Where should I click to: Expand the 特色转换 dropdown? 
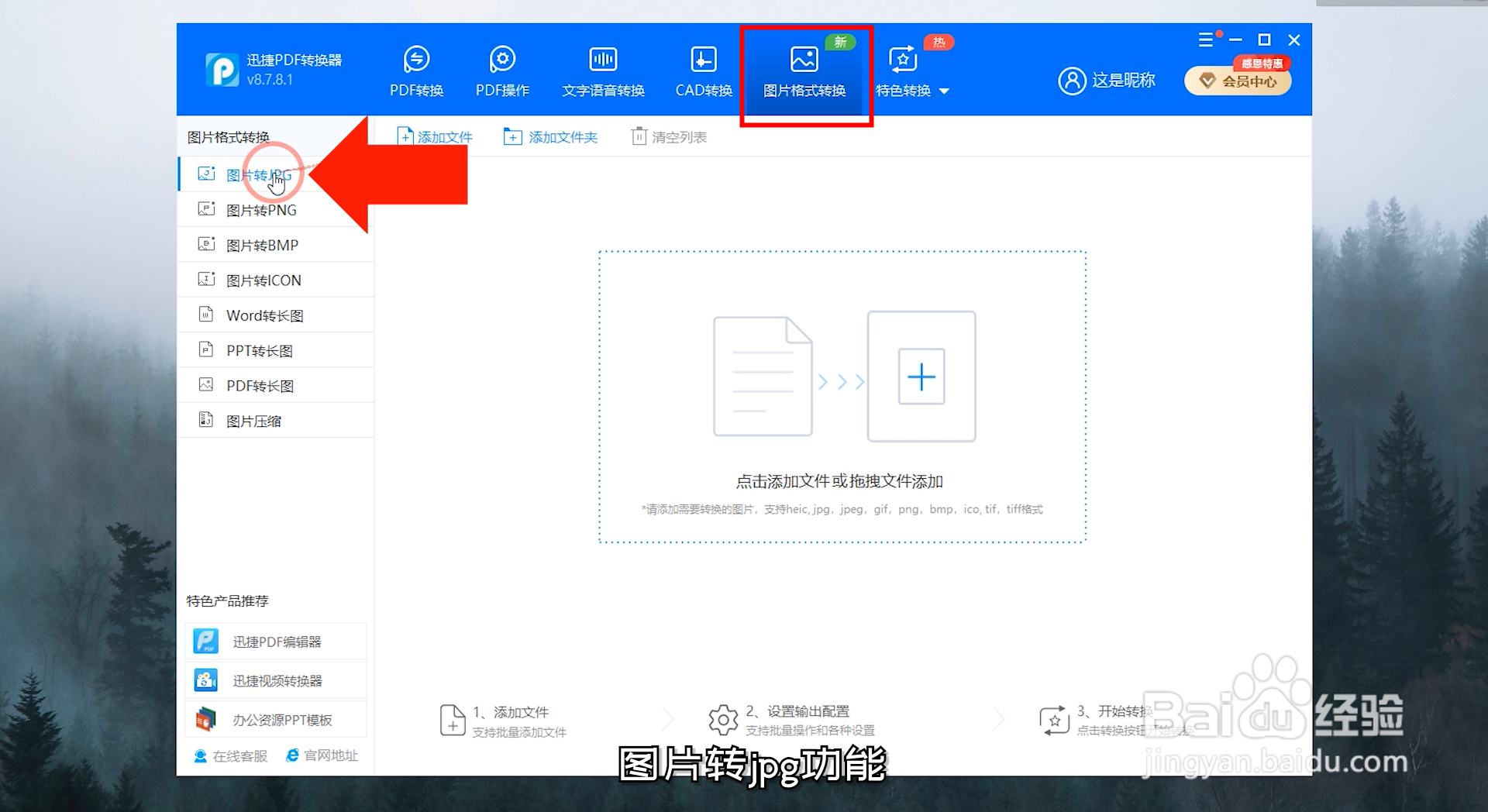(914, 90)
